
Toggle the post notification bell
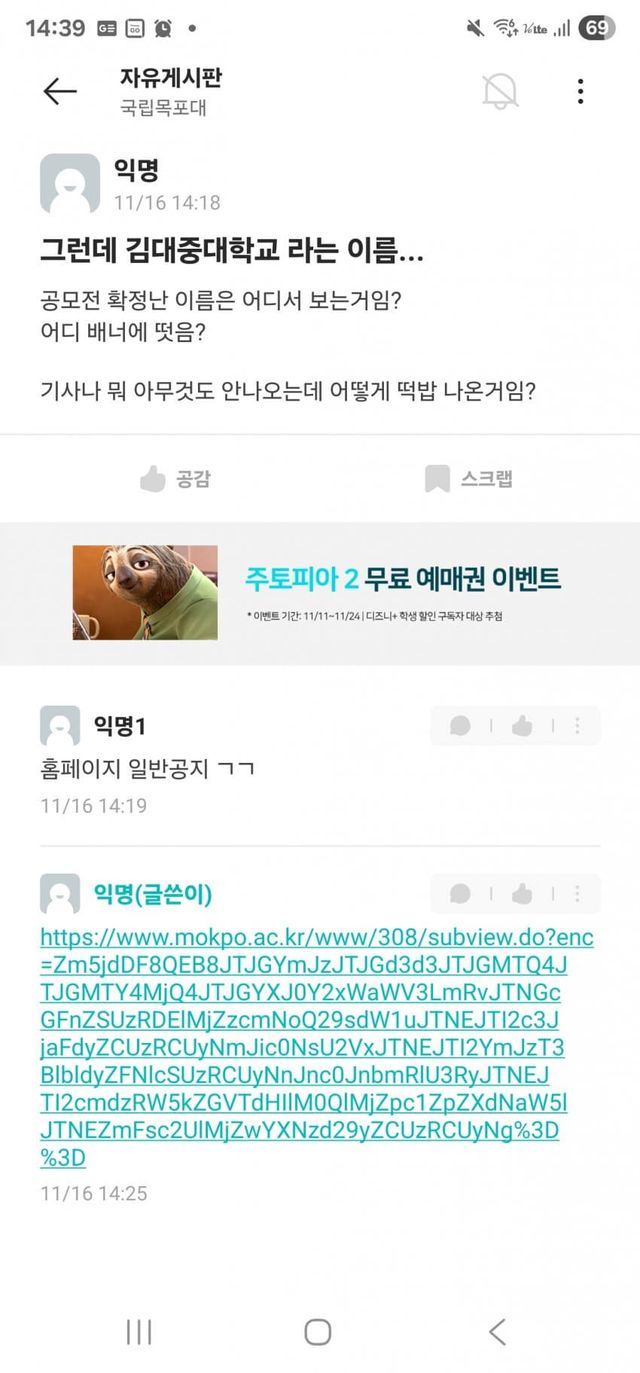500,91
